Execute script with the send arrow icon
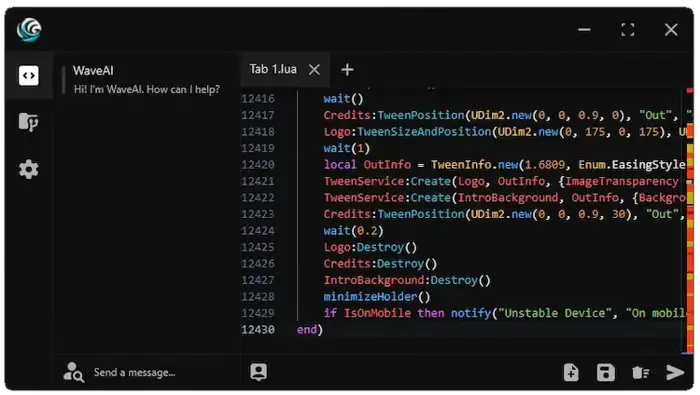Viewport: 700px width, 395px height. [x=675, y=372]
